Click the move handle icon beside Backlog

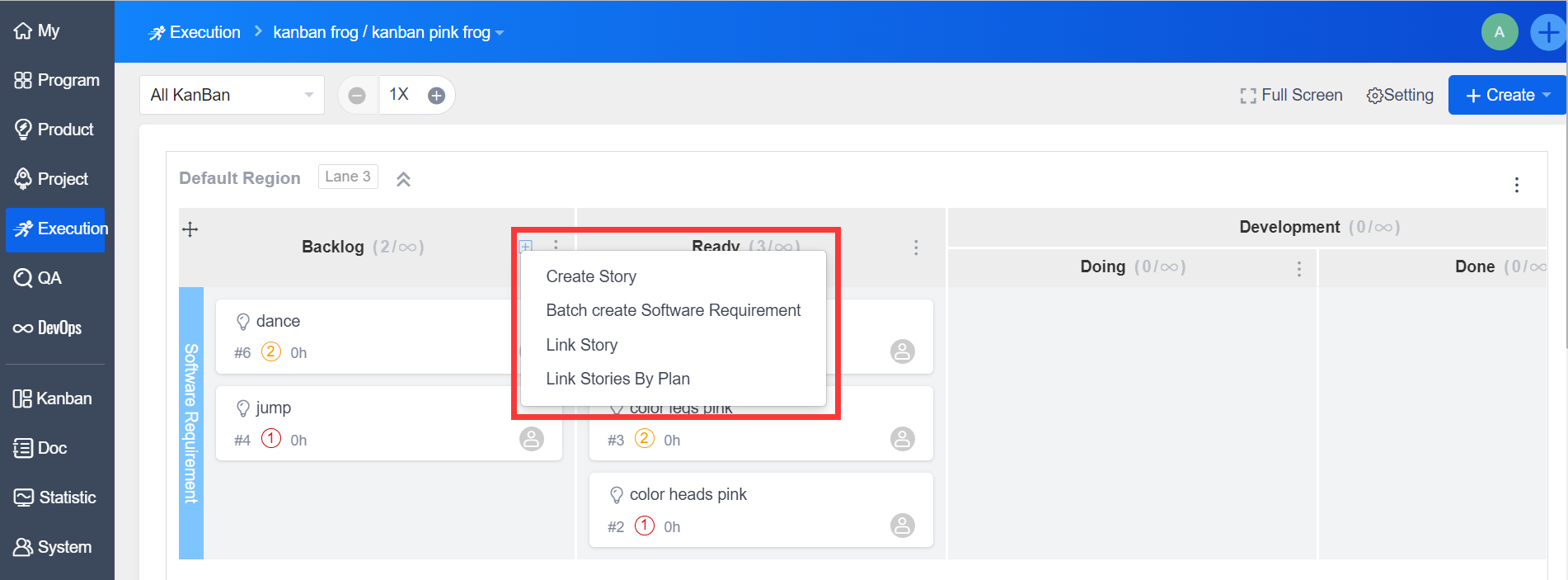click(190, 229)
